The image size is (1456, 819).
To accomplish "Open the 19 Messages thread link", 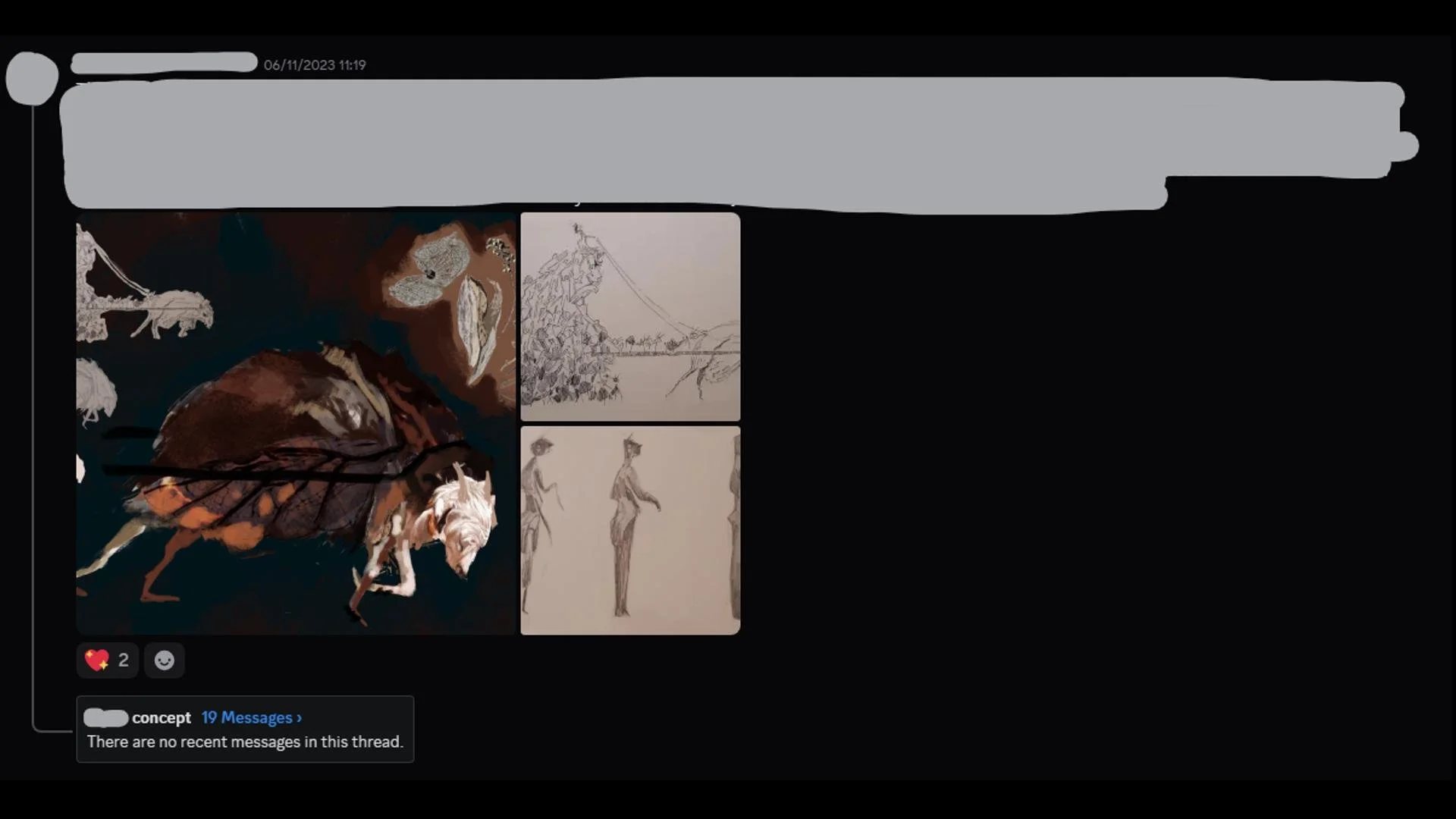I will [x=246, y=717].
